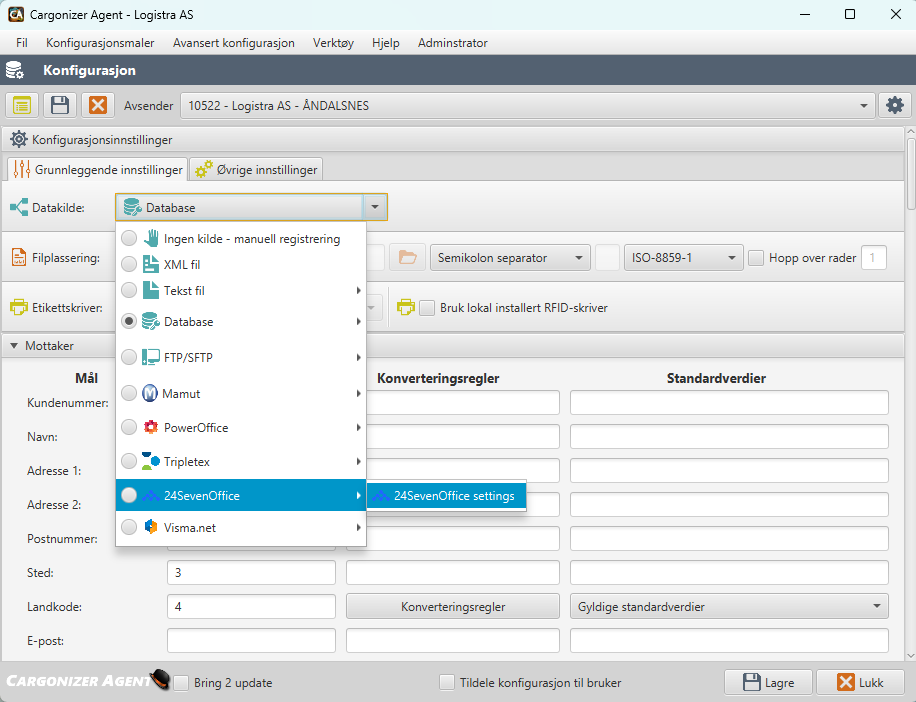
Task: Open the Konverteringsregler button
Action: 452,606
